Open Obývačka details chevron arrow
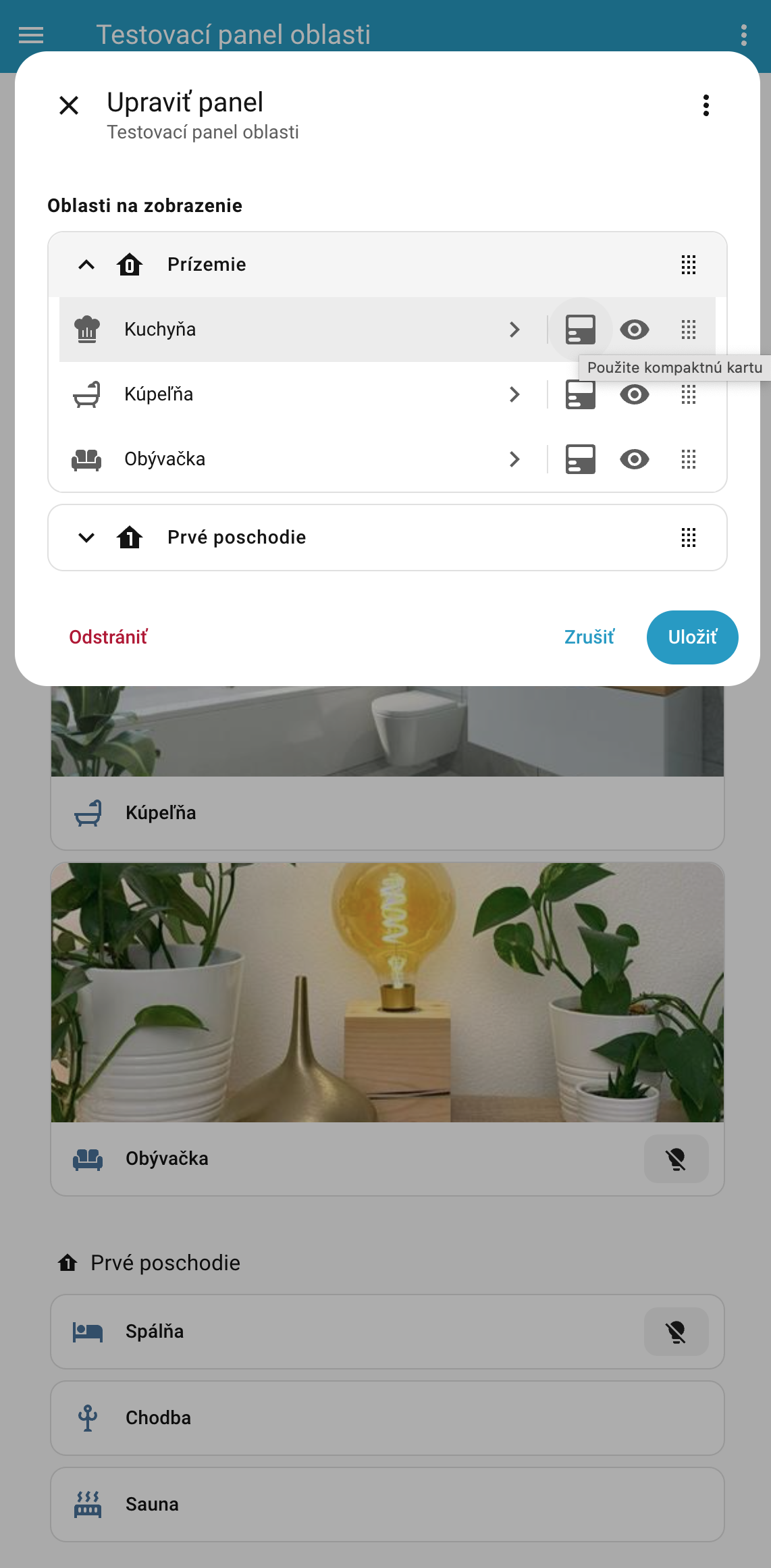 514,459
